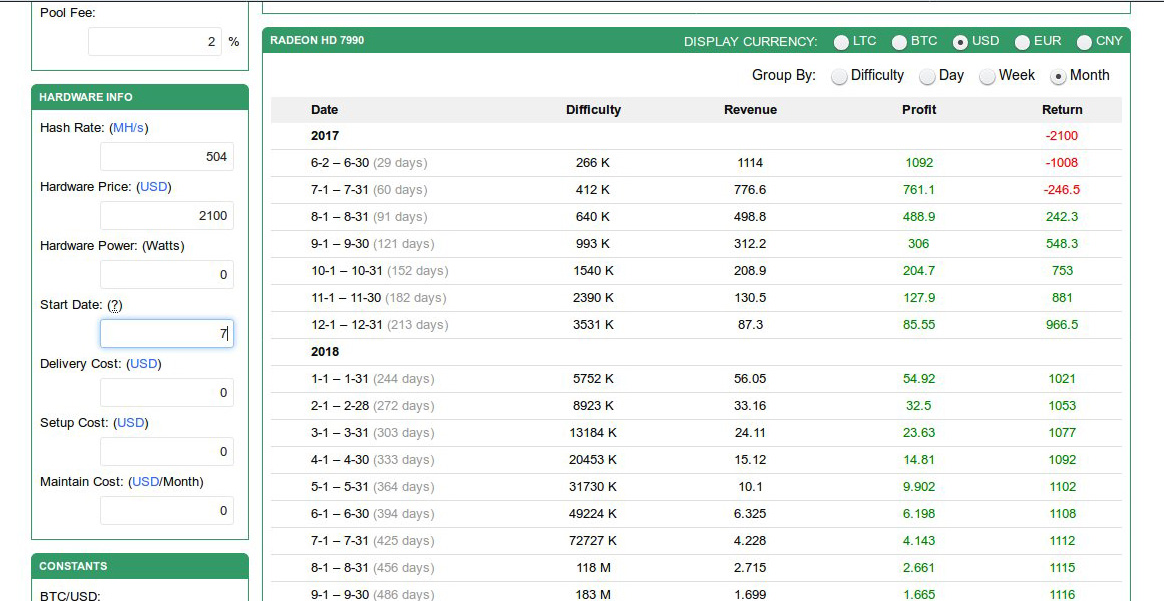The height and width of the screenshot is (601, 1164).
Task: Select the 12-1 – 12-31 date row
Action: tap(696, 325)
